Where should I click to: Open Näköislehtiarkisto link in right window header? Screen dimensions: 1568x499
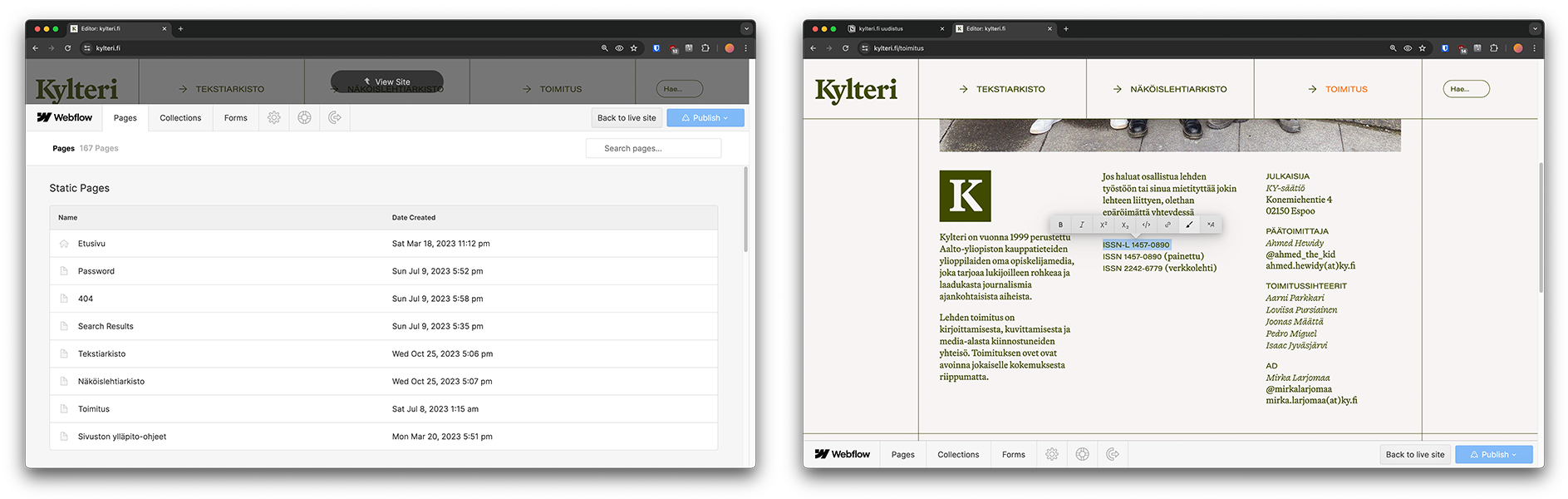(1170, 89)
